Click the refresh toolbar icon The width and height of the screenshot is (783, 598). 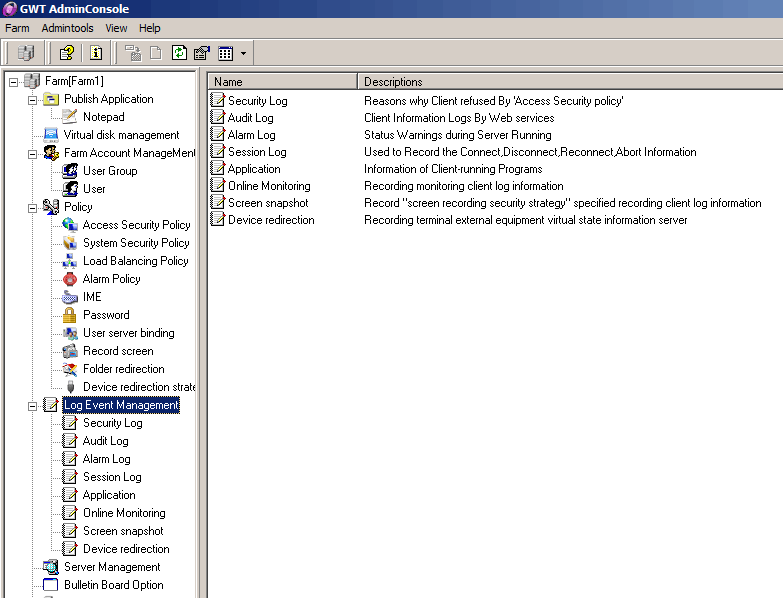click(179, 53)
